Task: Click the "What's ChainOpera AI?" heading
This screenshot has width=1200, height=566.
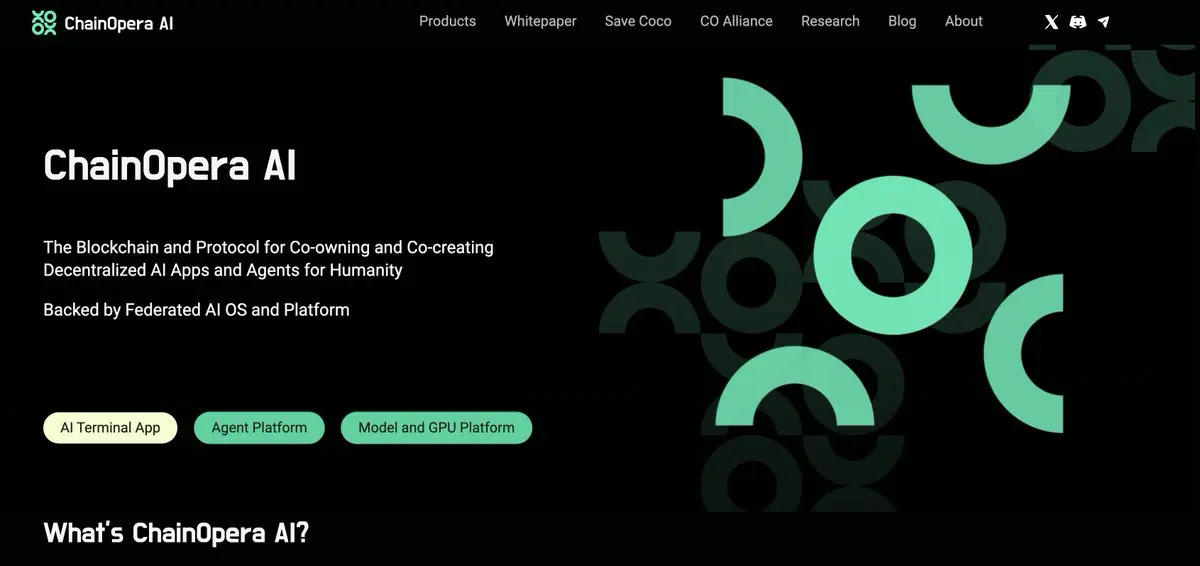Action: tap(176, 532)
